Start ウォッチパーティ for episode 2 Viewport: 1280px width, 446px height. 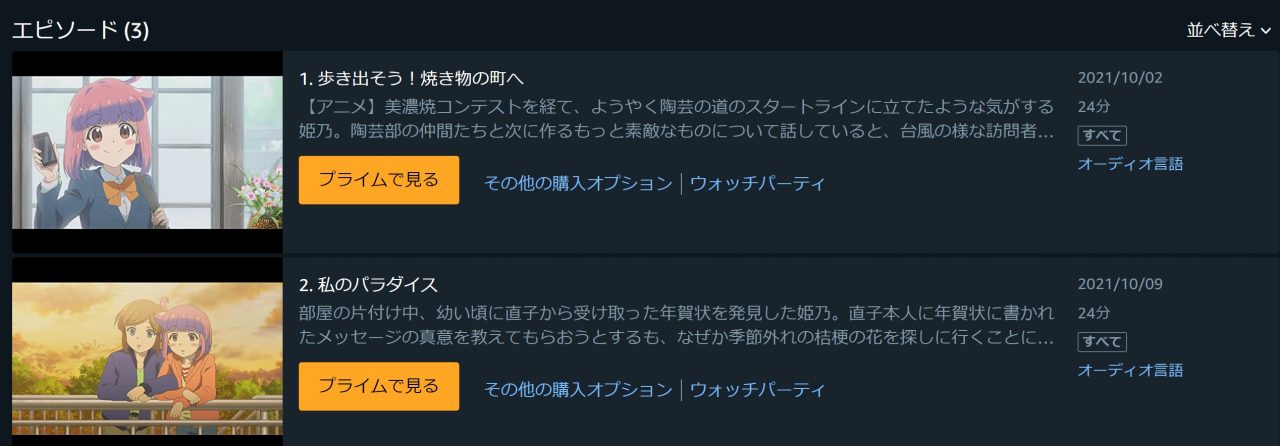tap(758, 389)
